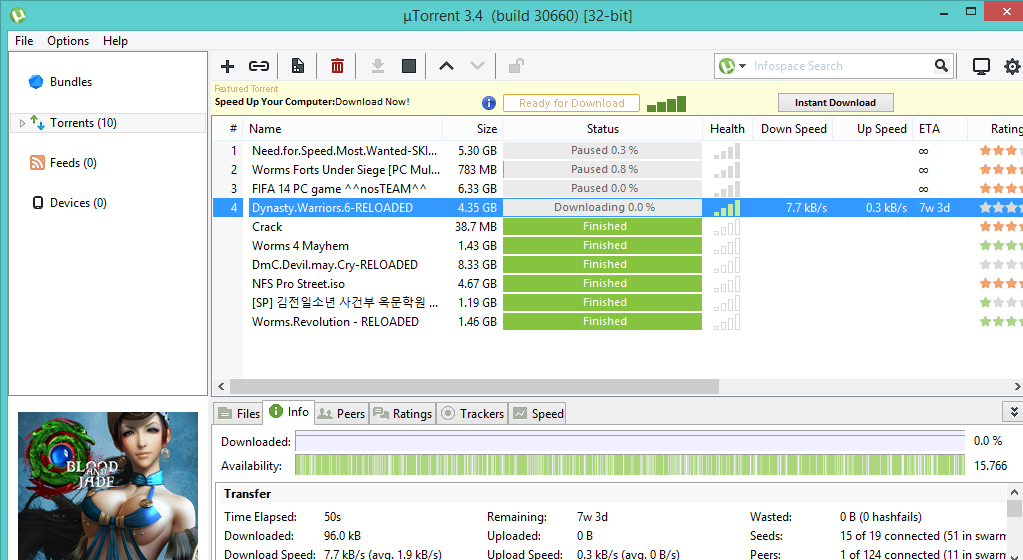Click the green signal bars in the featured banner

[666, 104]
